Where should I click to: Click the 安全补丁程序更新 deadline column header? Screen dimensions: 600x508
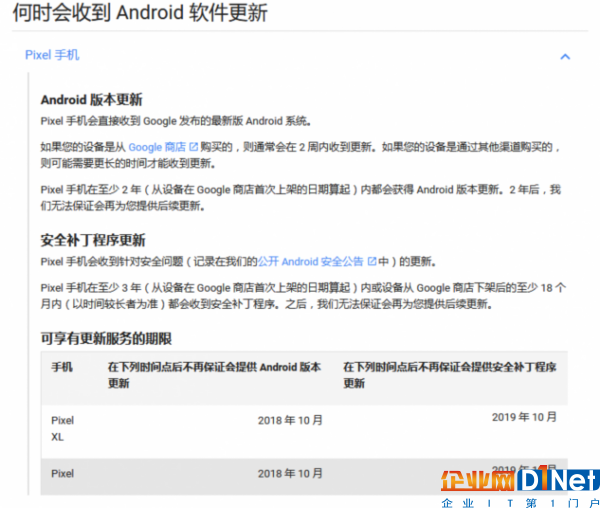tap(450, 375)
